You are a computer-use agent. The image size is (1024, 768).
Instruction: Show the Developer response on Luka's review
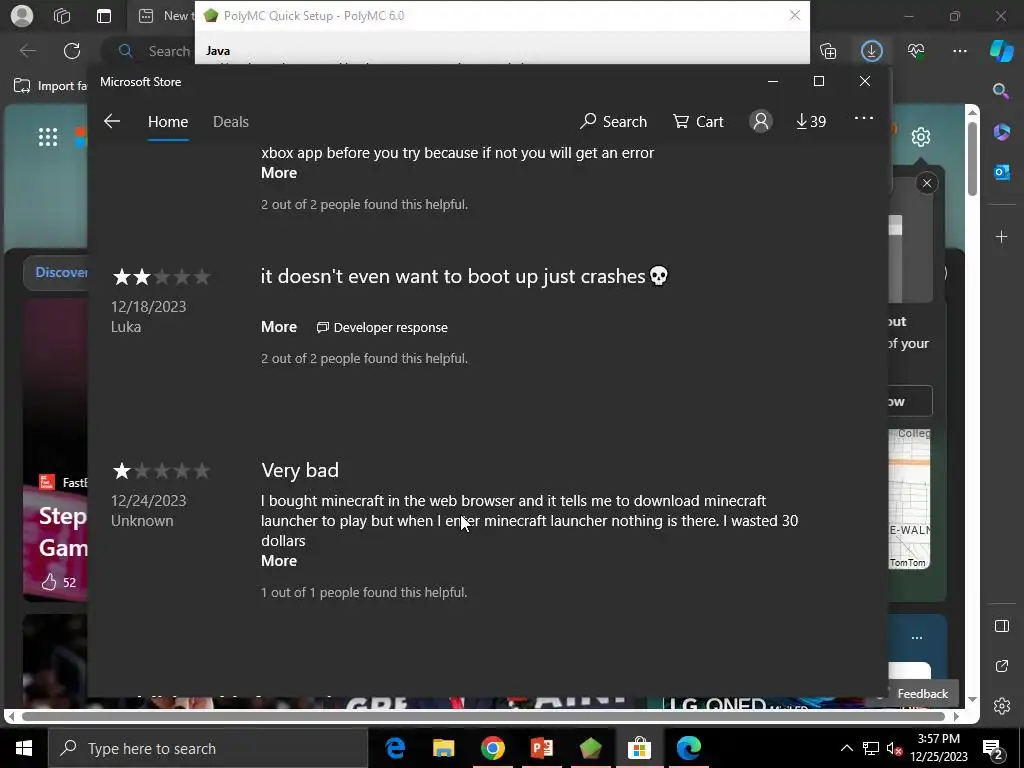[x=383, y=328]
